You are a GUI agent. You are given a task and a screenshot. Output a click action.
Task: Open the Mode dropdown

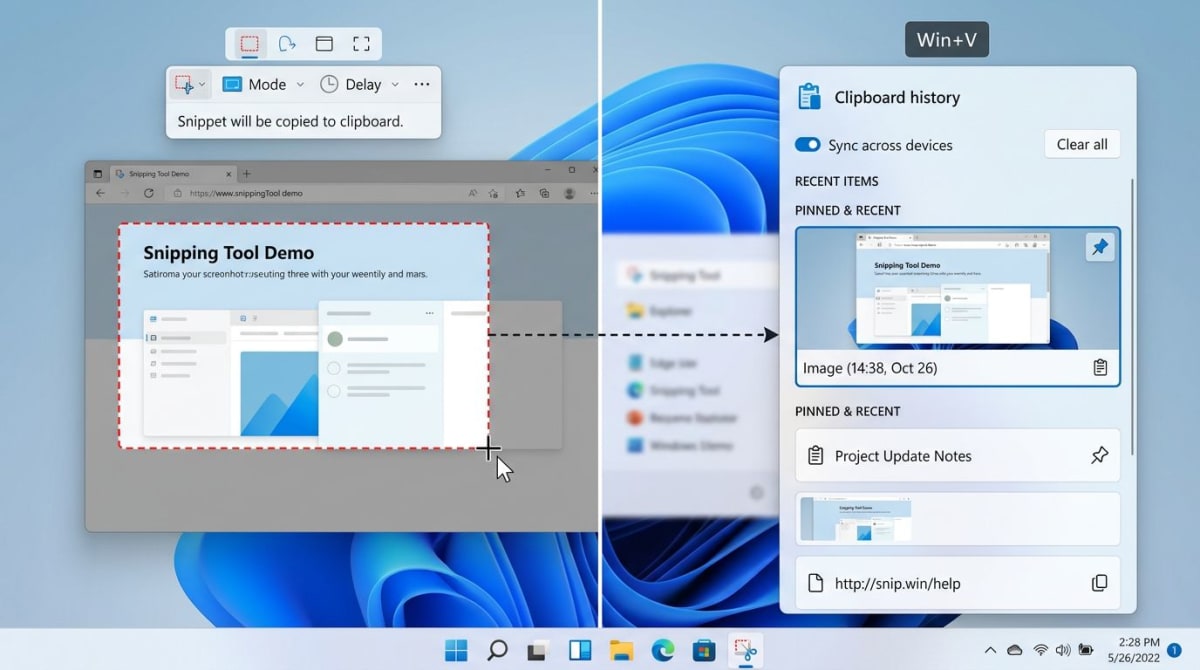pos(263,84)
